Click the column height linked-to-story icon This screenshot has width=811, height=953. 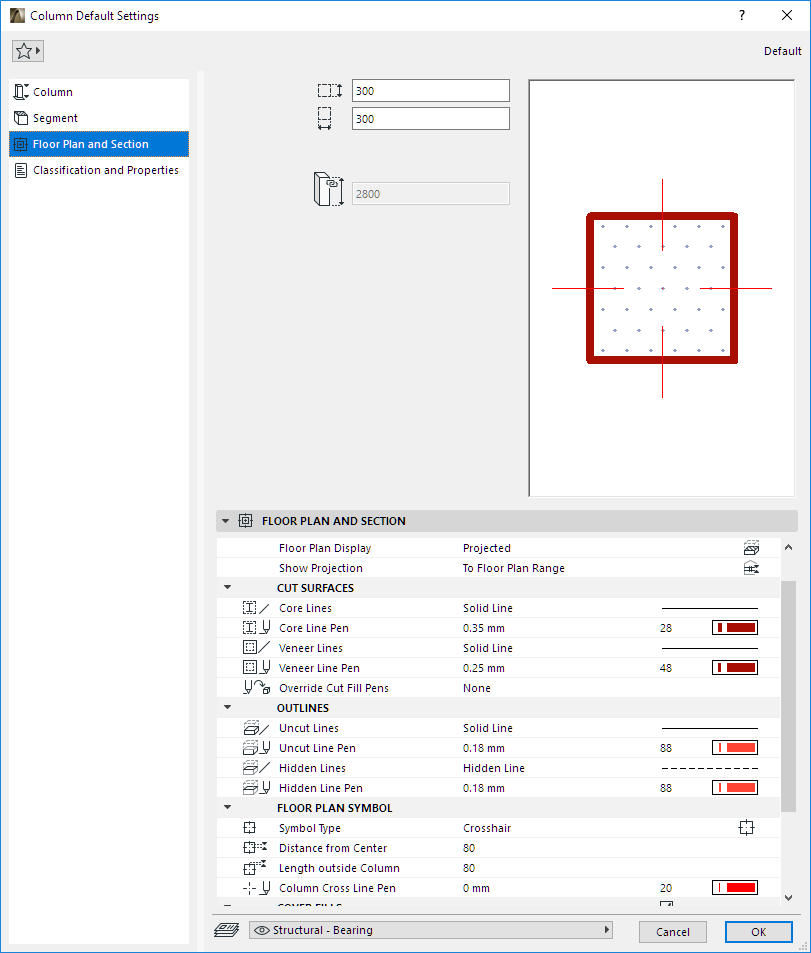click(329, 189)
